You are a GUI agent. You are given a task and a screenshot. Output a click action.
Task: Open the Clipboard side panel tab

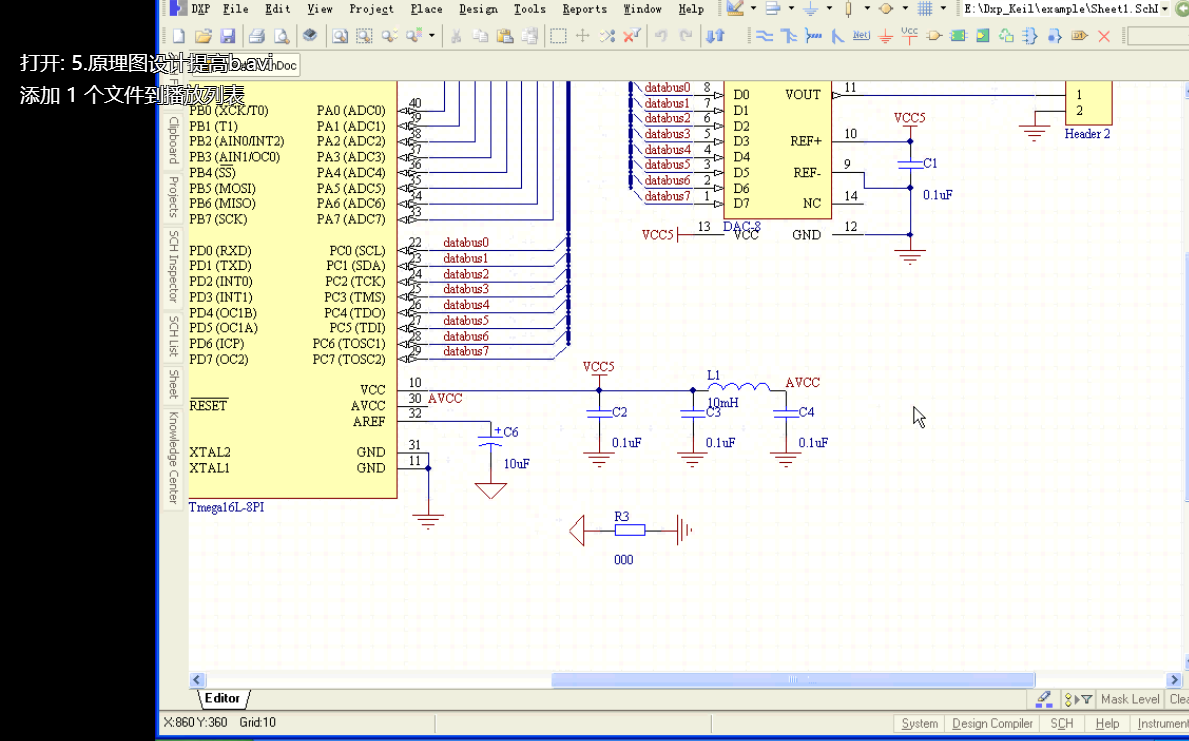tap(174, 140)
